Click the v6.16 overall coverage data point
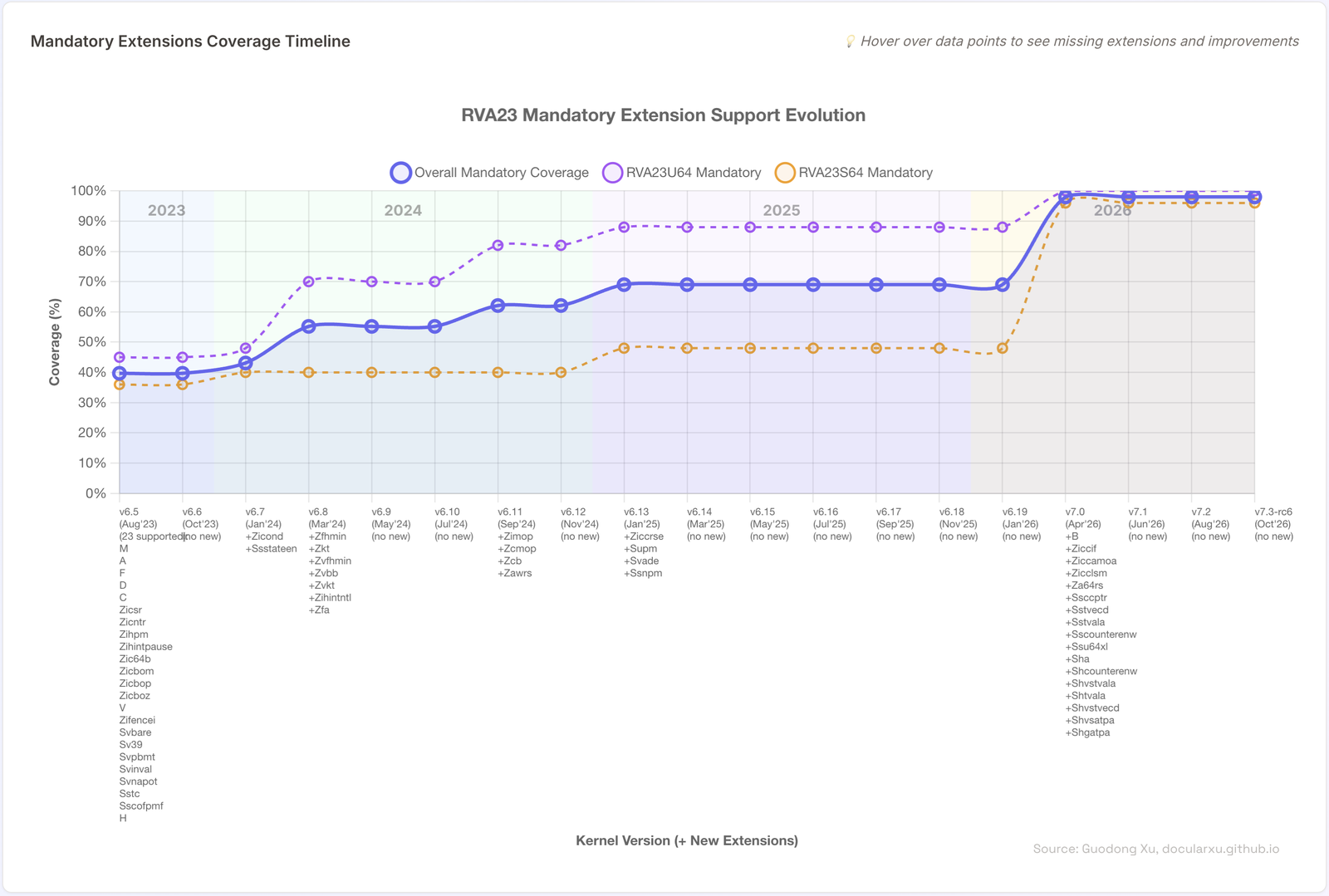1329x896 pixels. 813,285
